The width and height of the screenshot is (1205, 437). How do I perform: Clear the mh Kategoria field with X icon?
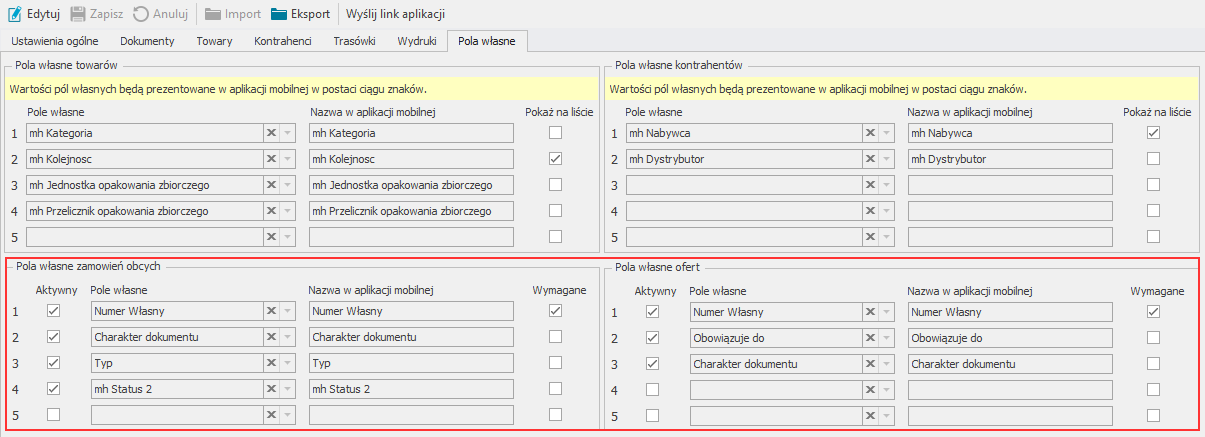point(271,133)
